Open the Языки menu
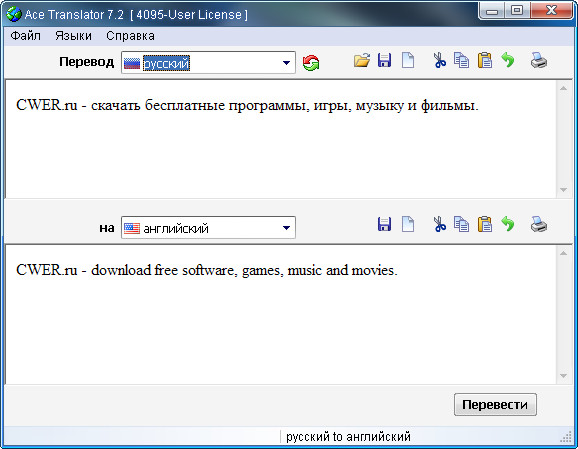Viewport: 578px width, 449px height. pos(73,36)
